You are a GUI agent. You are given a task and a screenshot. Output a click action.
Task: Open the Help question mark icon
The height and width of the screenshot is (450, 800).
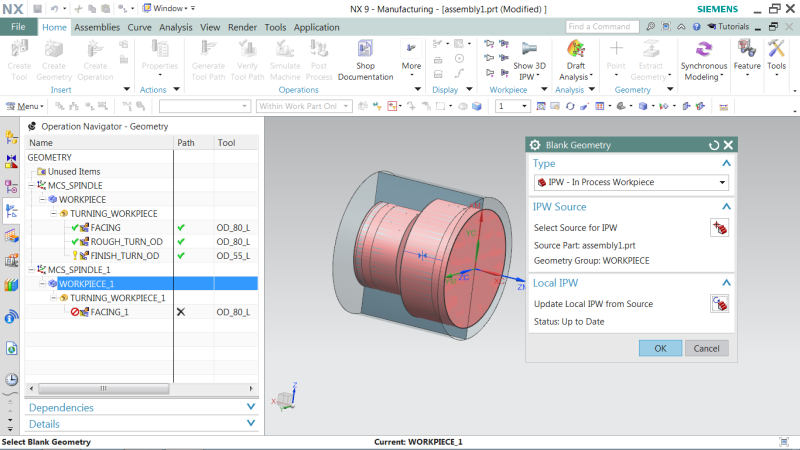(696, 27)
